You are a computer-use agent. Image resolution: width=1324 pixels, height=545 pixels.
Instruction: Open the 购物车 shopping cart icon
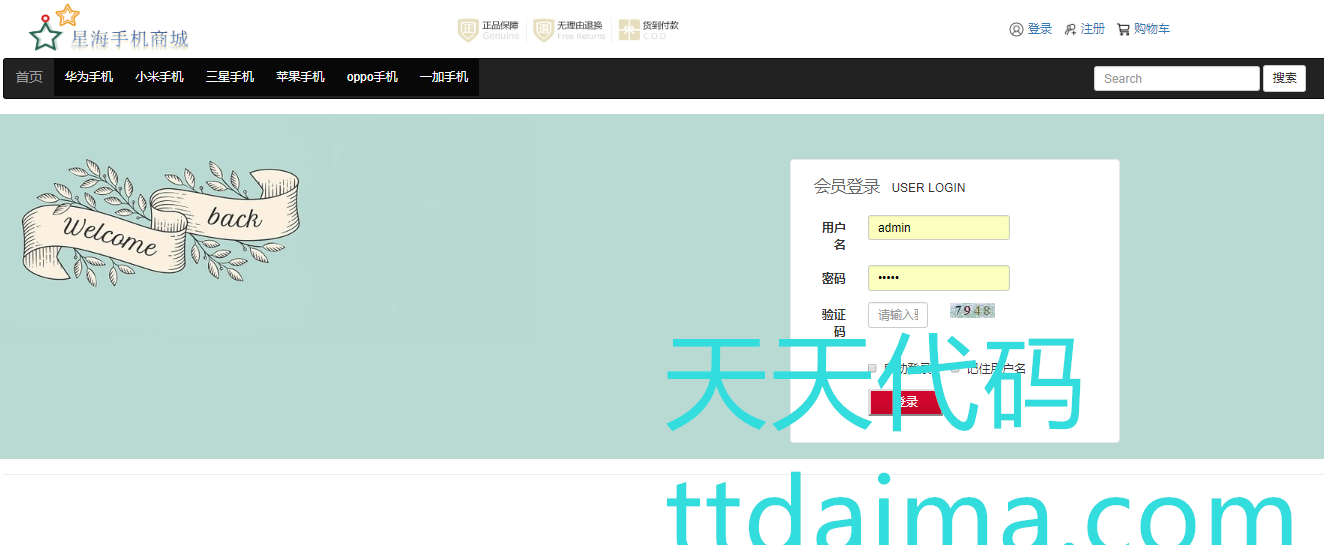point(1123,30)
